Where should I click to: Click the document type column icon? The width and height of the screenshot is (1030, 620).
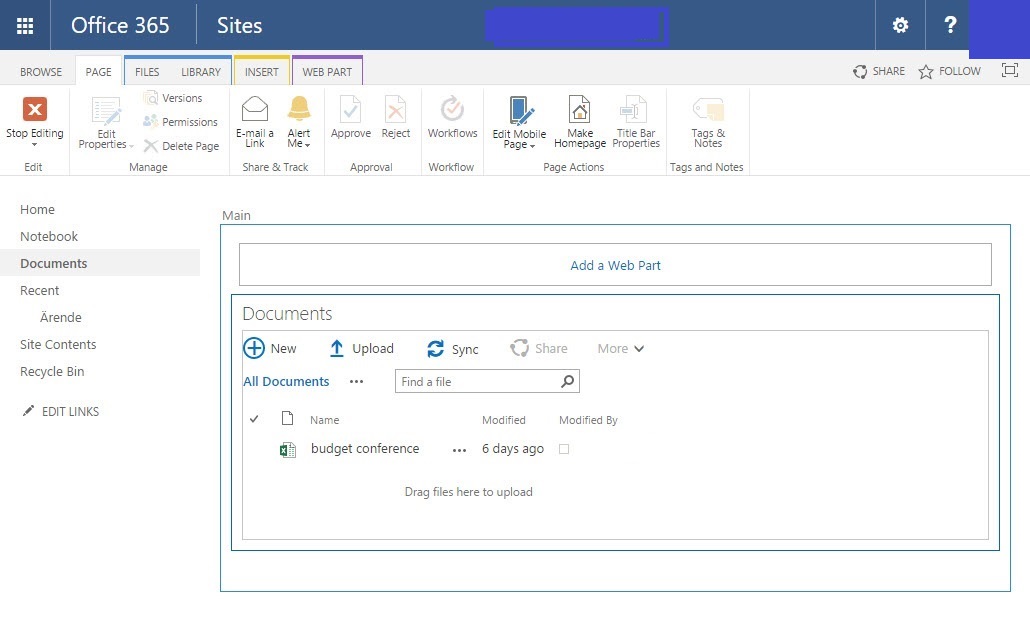[287, 418]
